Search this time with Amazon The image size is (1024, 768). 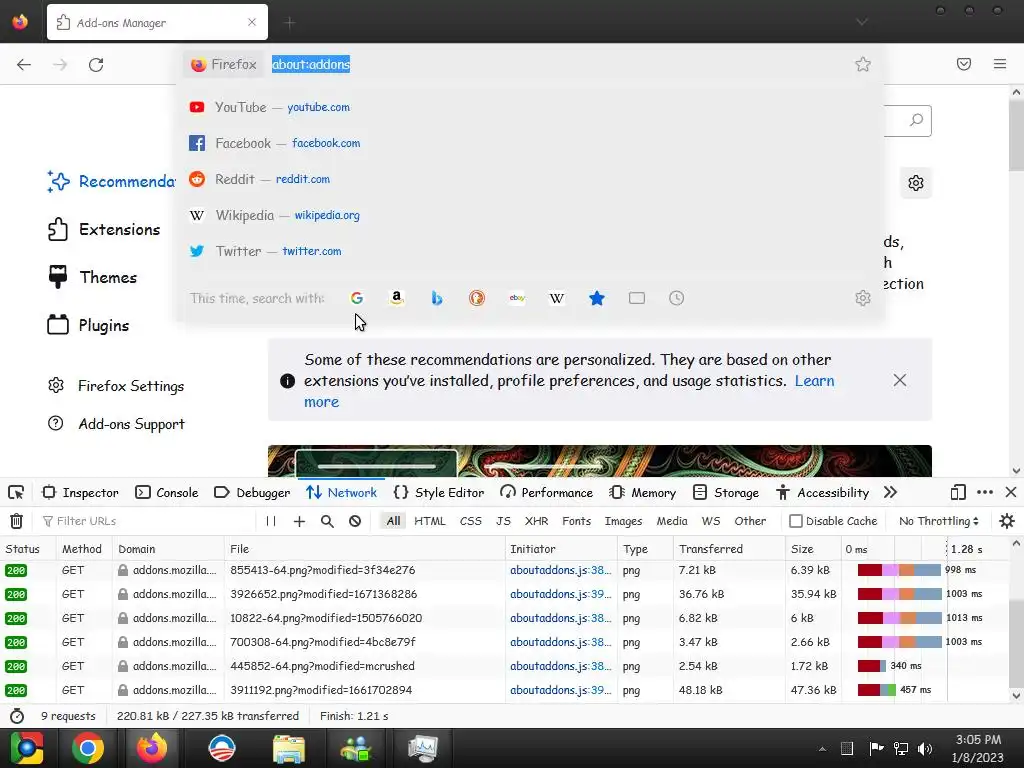click(396, 298)
